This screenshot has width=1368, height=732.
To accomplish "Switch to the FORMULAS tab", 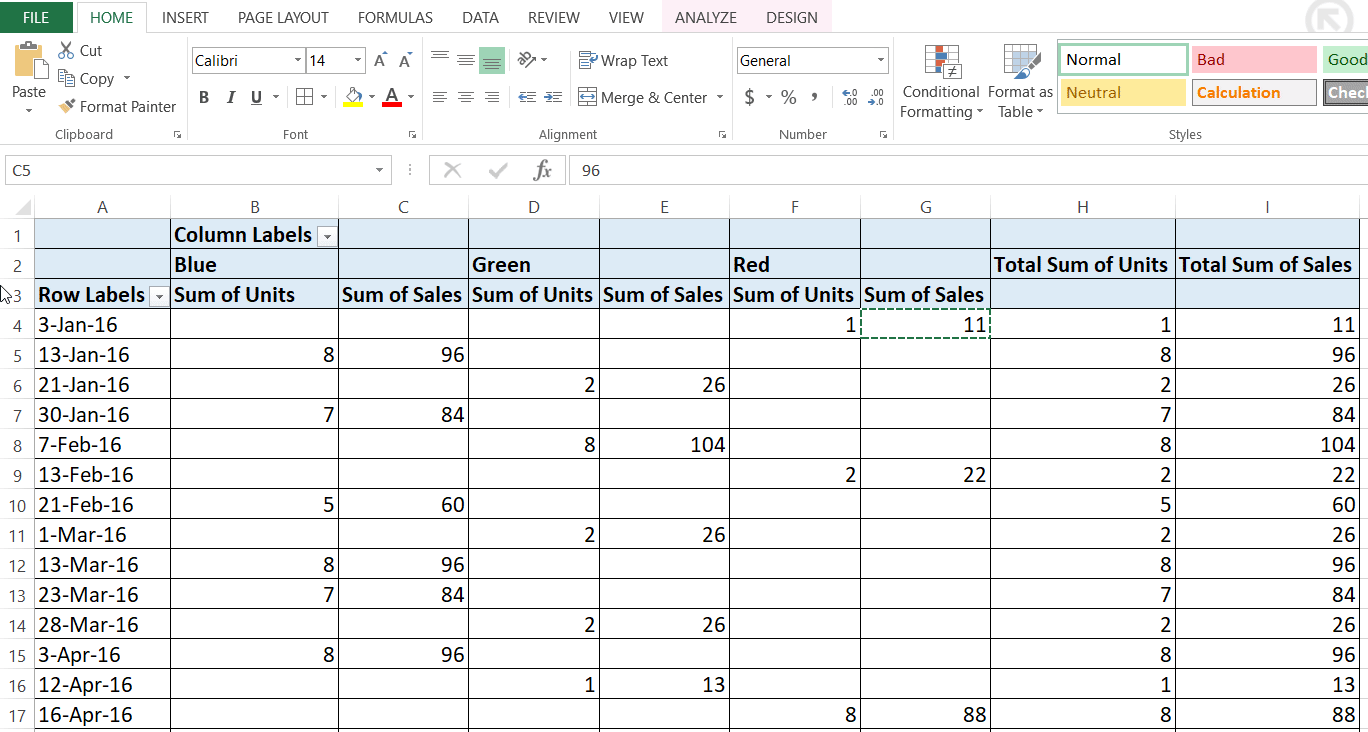I will [395, 17].
